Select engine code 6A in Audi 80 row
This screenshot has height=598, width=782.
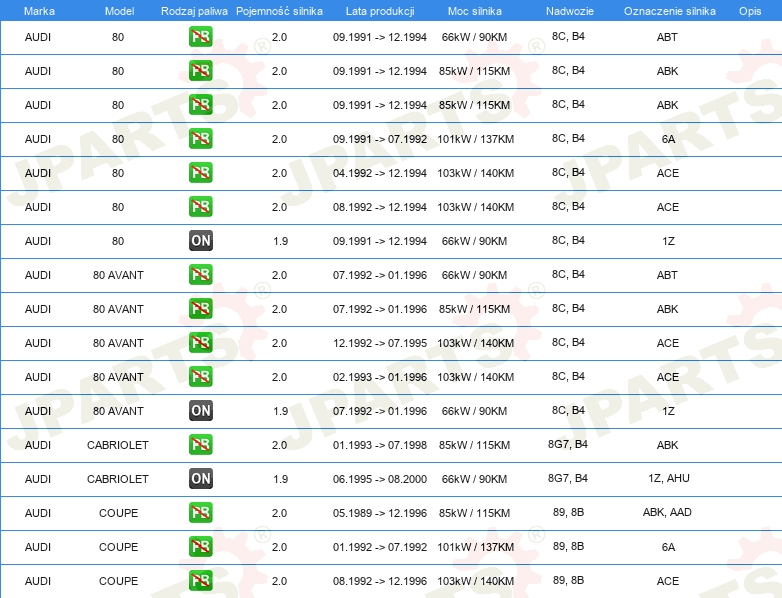(x=668, y=139)
